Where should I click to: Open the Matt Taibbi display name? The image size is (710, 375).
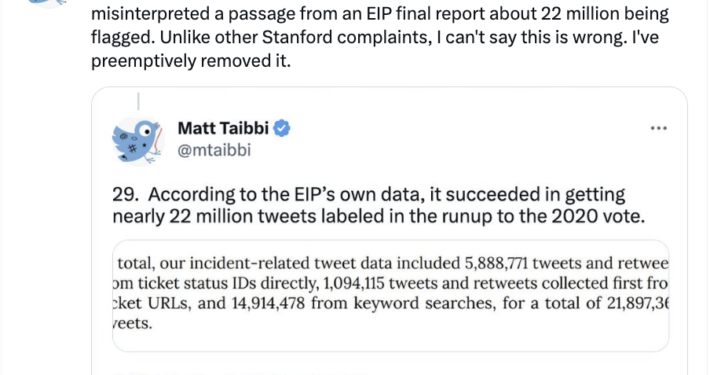coord(223,128)
